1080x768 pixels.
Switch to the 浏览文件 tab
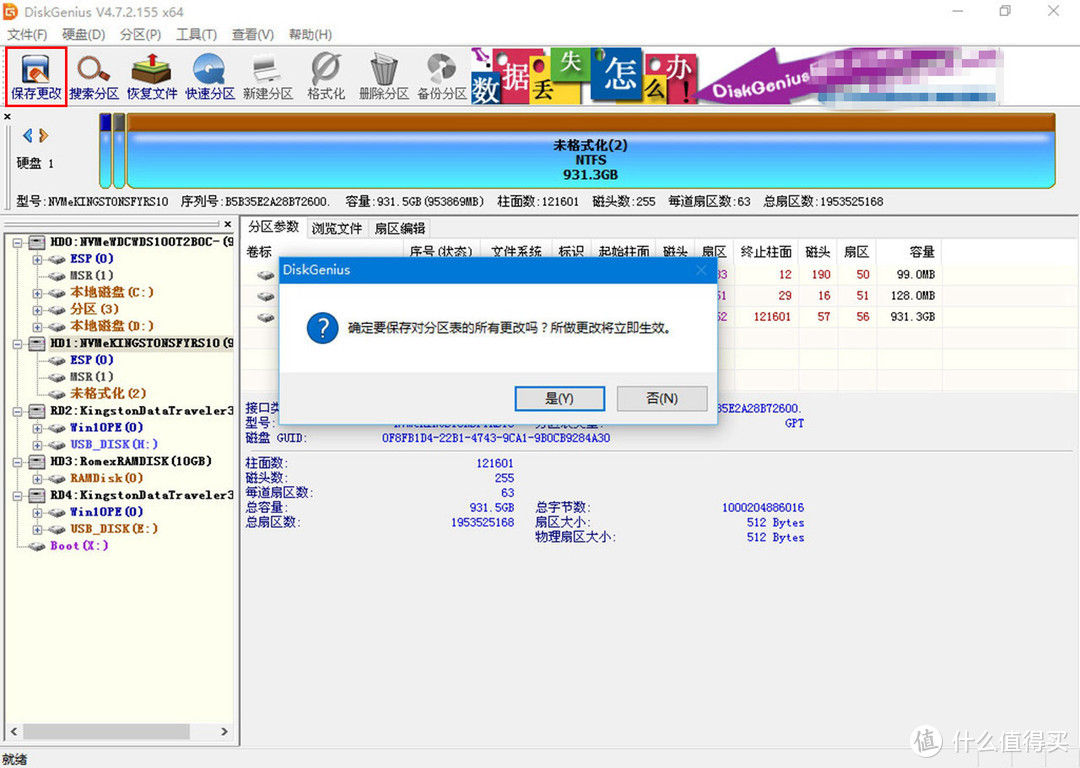click(x=337, y=228)
